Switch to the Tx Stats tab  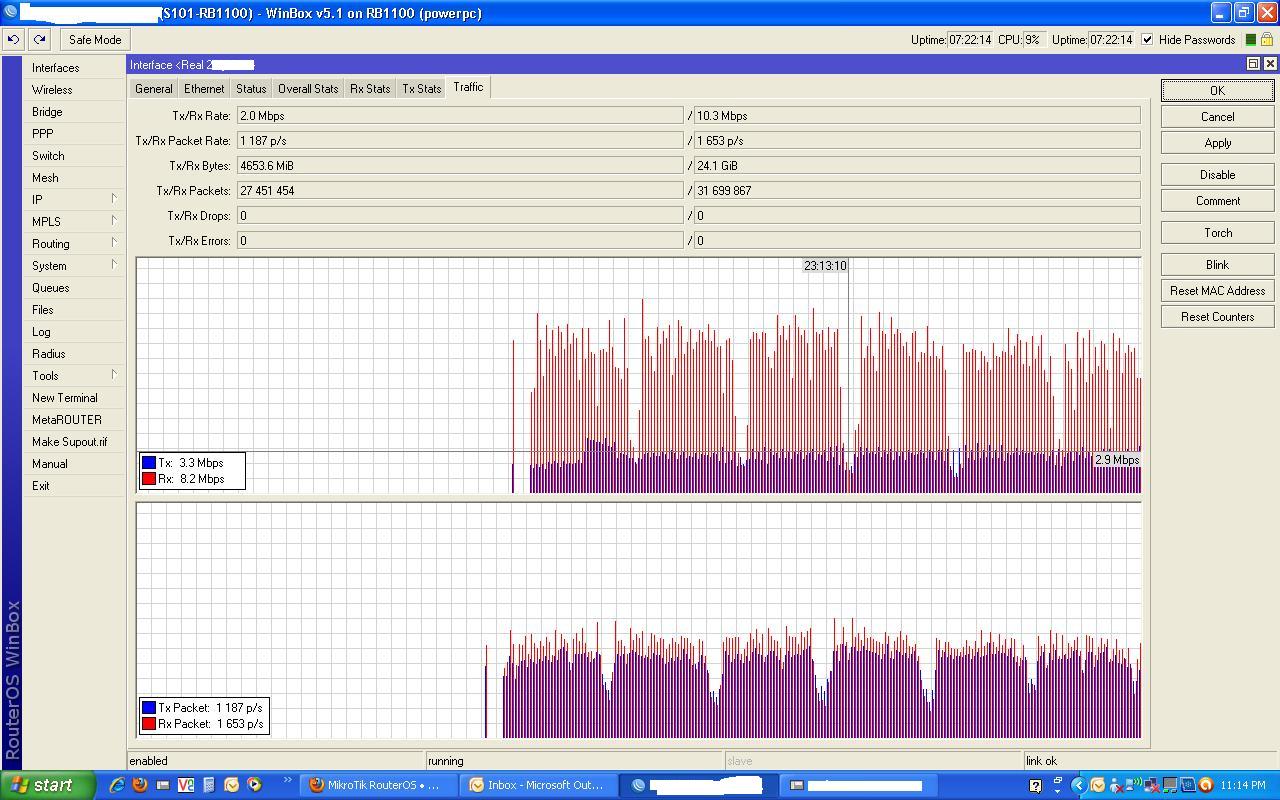click(422, 89)
